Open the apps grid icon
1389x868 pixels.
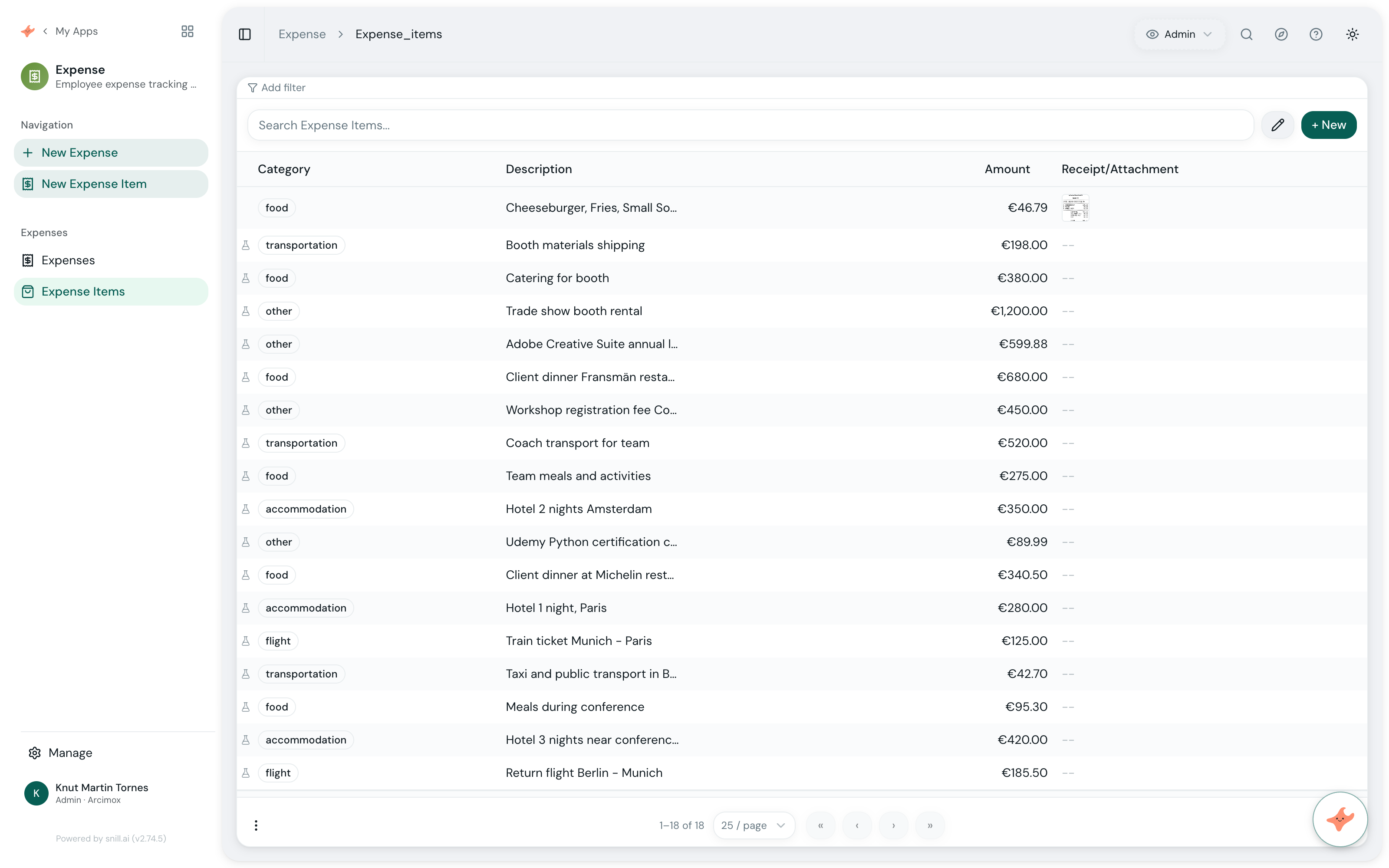(x=187, y=31)
